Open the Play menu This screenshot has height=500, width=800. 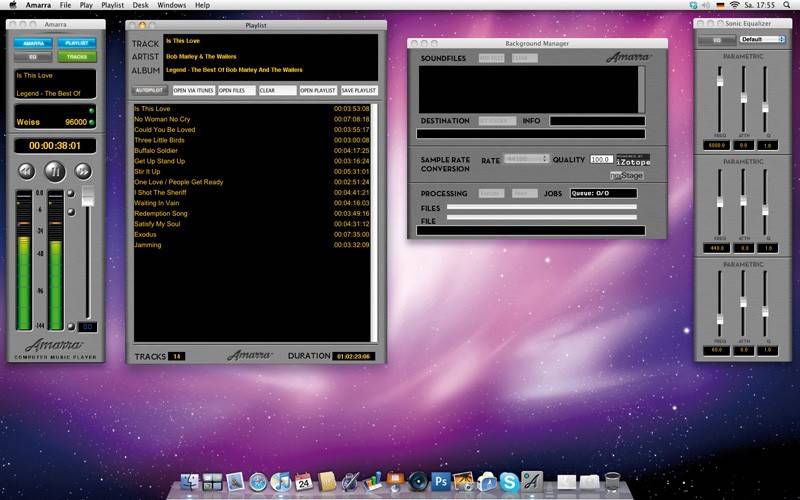[86, 5]
